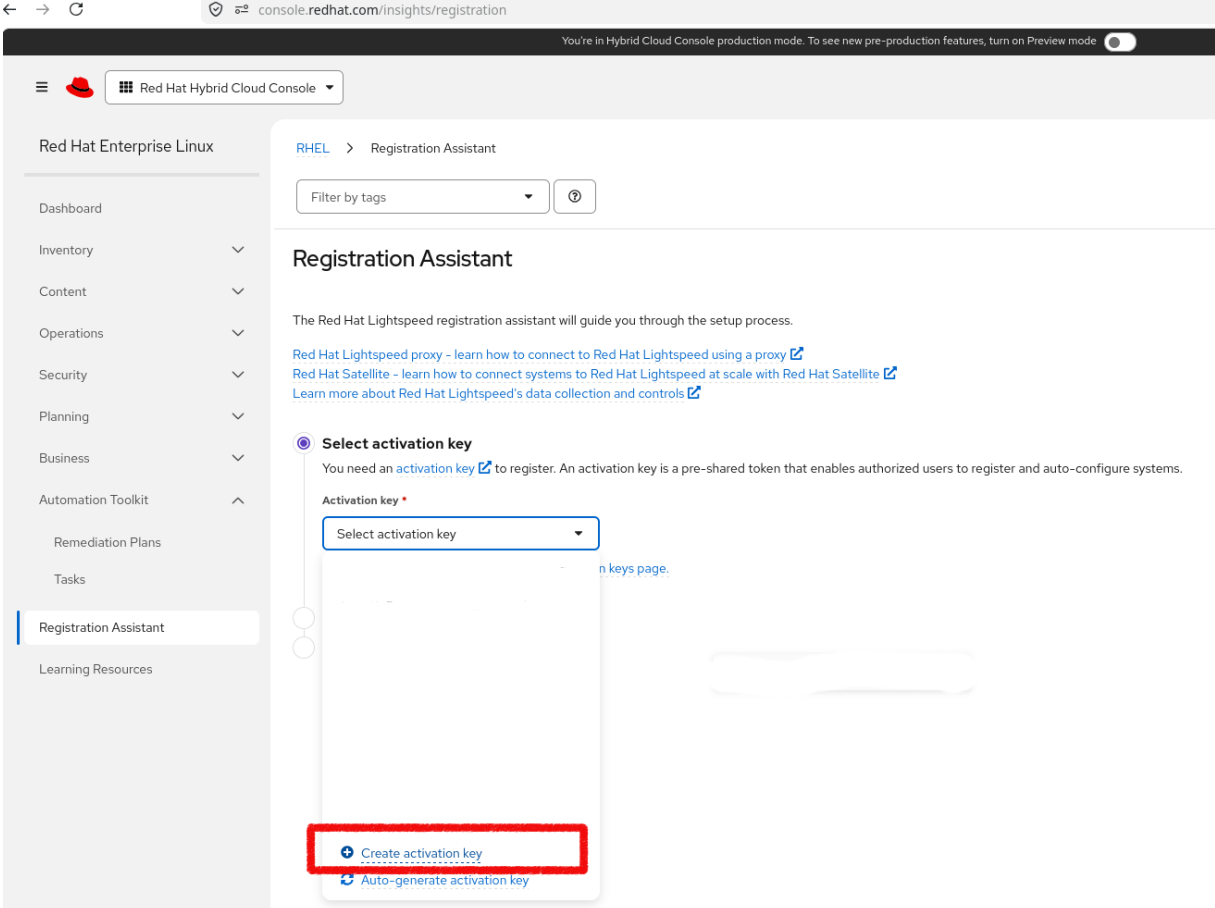1215x908 pixels.
Task: Expand the Inventory section
Action: (x=141, y=250)
